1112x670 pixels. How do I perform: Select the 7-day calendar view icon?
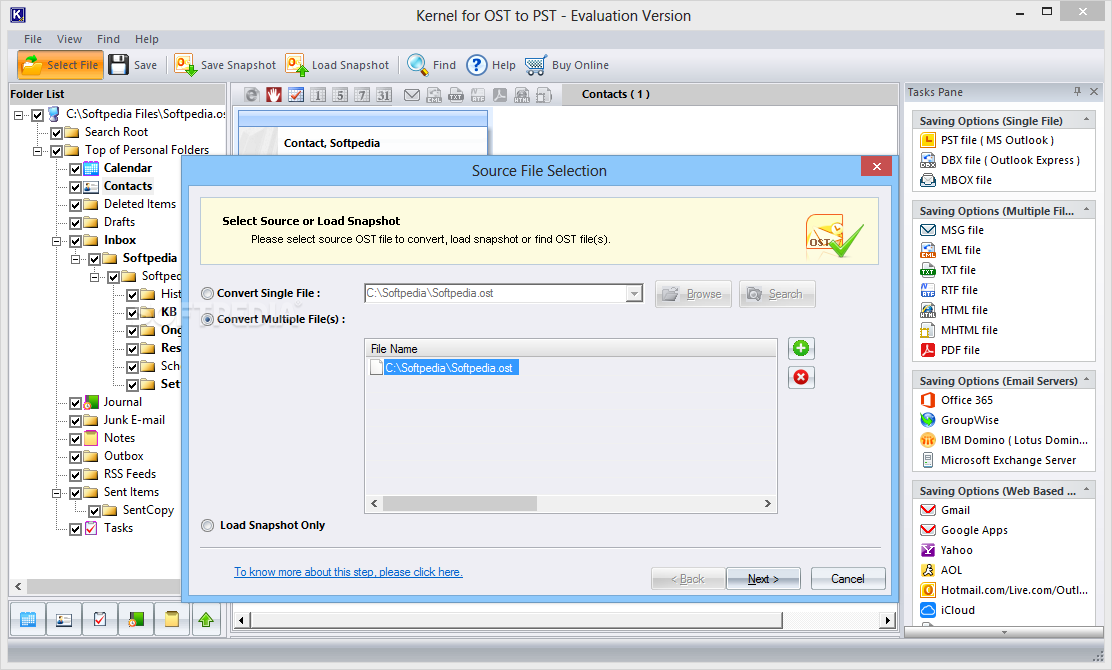(x=362, y=94)
